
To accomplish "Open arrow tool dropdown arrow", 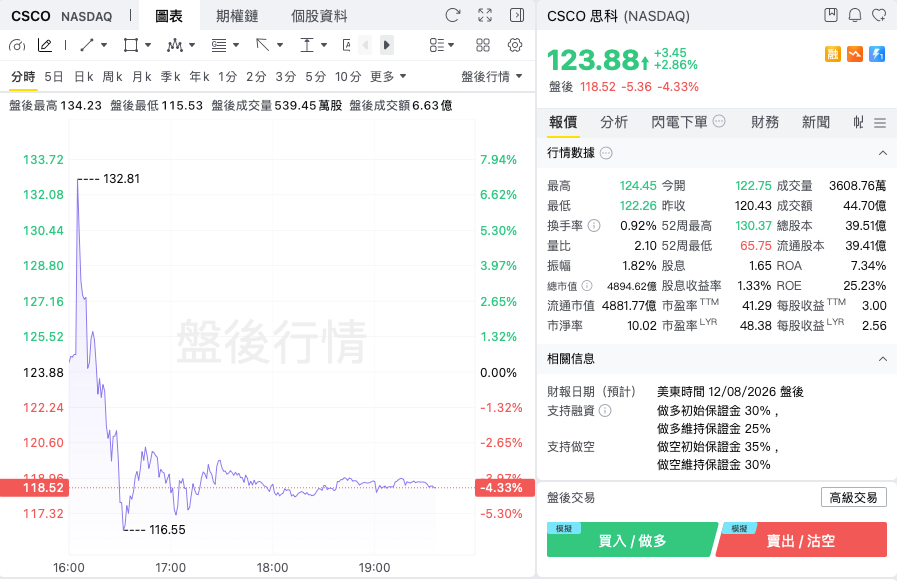I will [280, 45].
